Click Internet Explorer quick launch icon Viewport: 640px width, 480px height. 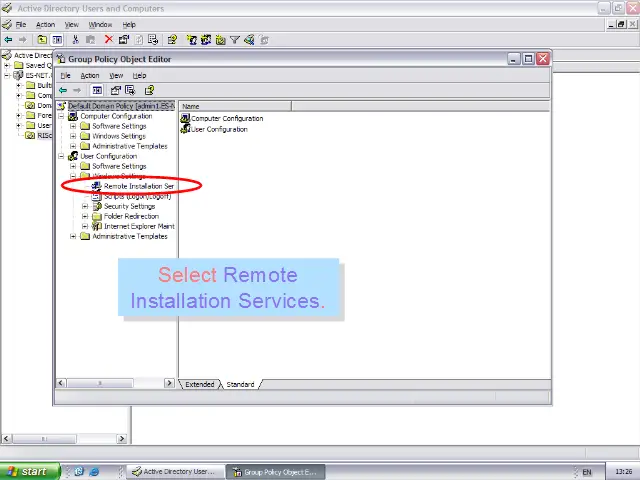tap(94, 472)
